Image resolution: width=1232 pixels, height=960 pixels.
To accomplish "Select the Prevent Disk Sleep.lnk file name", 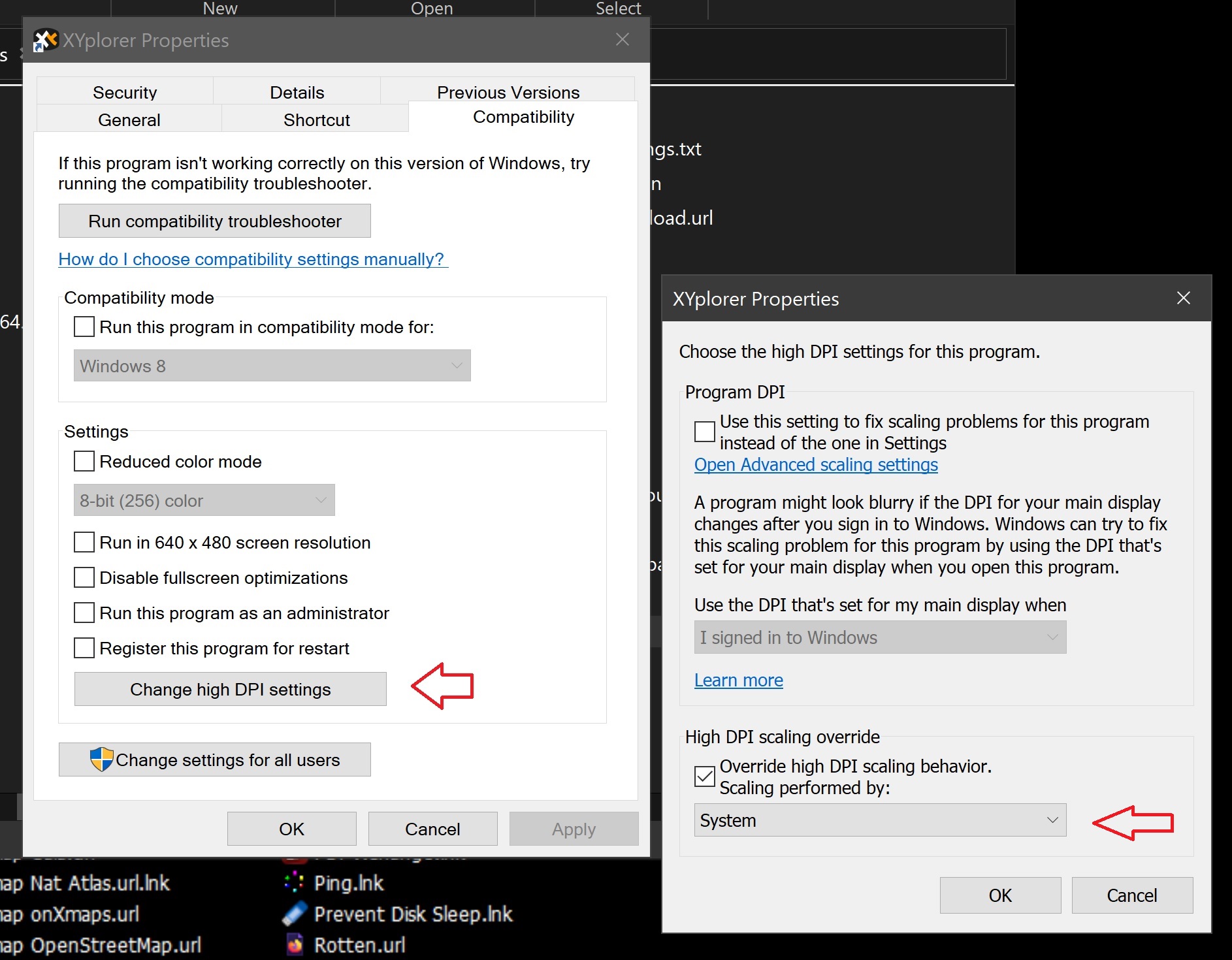I will pyautogui.click(x=413, y=914).
